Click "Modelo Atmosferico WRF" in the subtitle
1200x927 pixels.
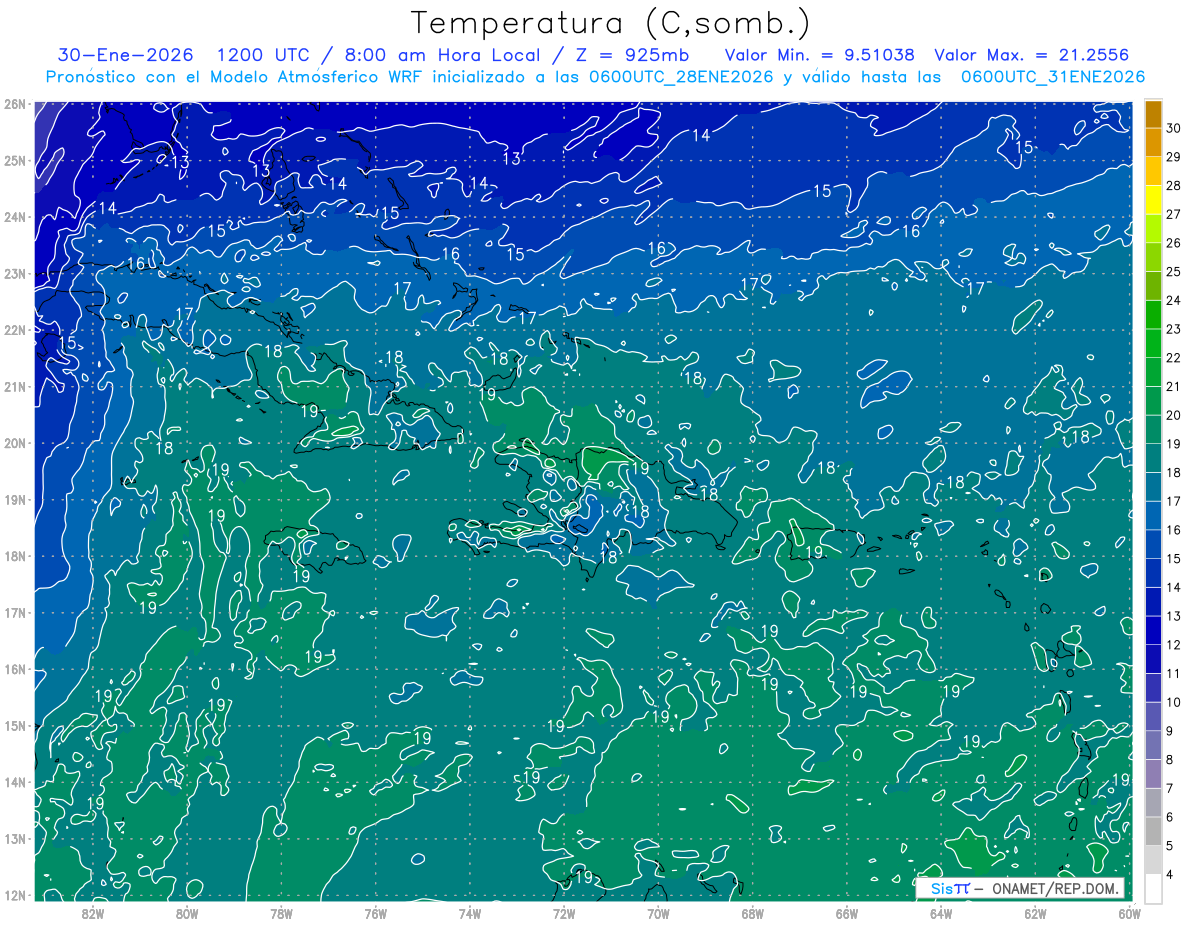[317, 77]
